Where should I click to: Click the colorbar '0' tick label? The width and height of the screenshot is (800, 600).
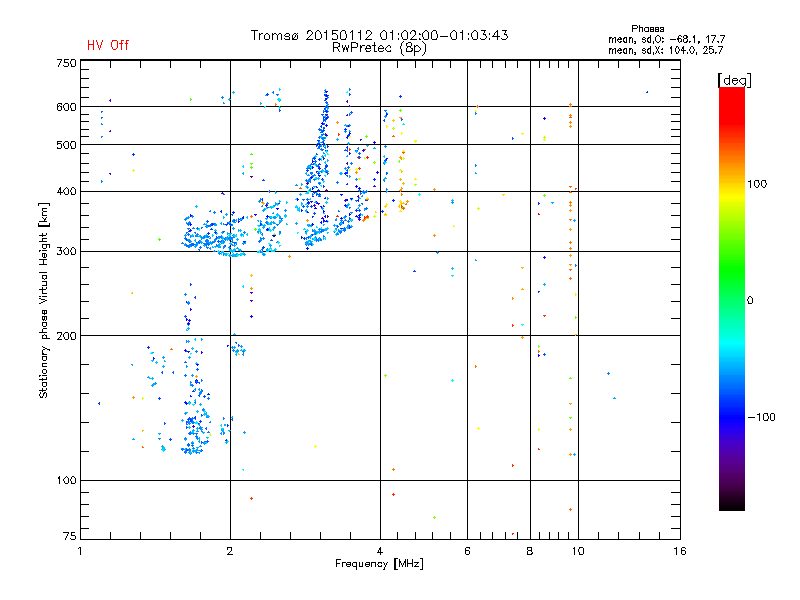pyautogui.click(x=750, y=301)
